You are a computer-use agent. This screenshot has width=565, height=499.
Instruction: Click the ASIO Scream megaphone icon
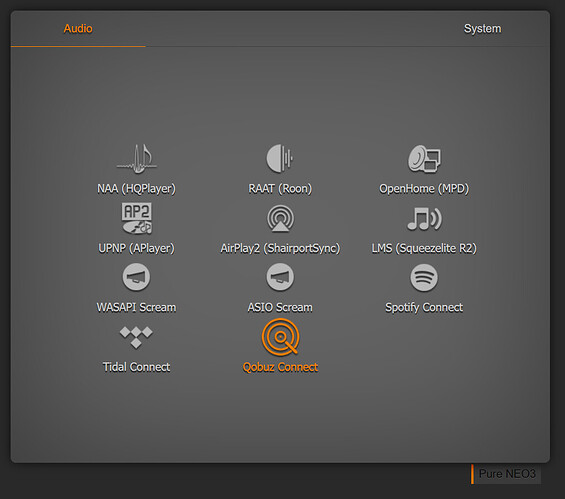click(280, 277)
